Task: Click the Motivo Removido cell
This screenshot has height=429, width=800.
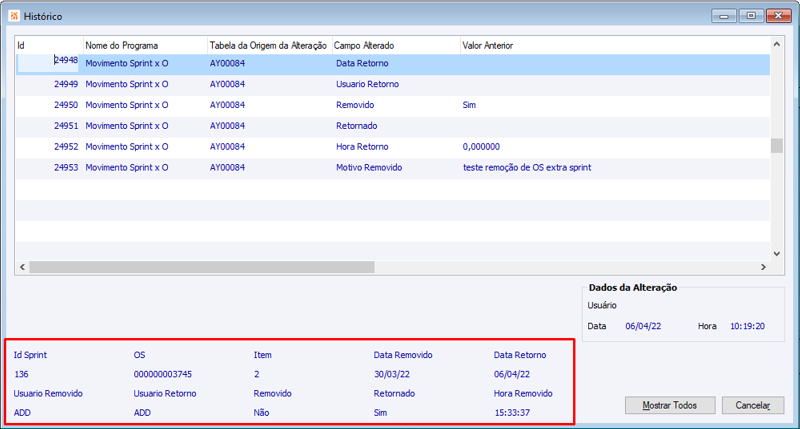Action: (x=369, y=168)
